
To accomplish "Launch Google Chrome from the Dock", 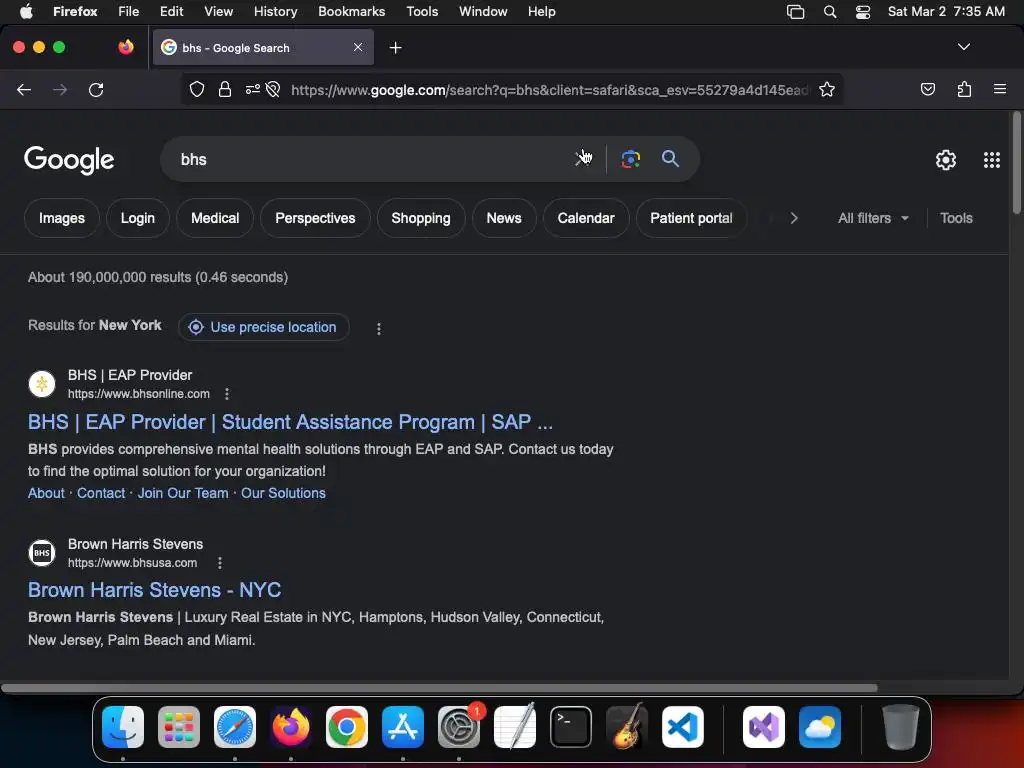I will pos(347,727).
